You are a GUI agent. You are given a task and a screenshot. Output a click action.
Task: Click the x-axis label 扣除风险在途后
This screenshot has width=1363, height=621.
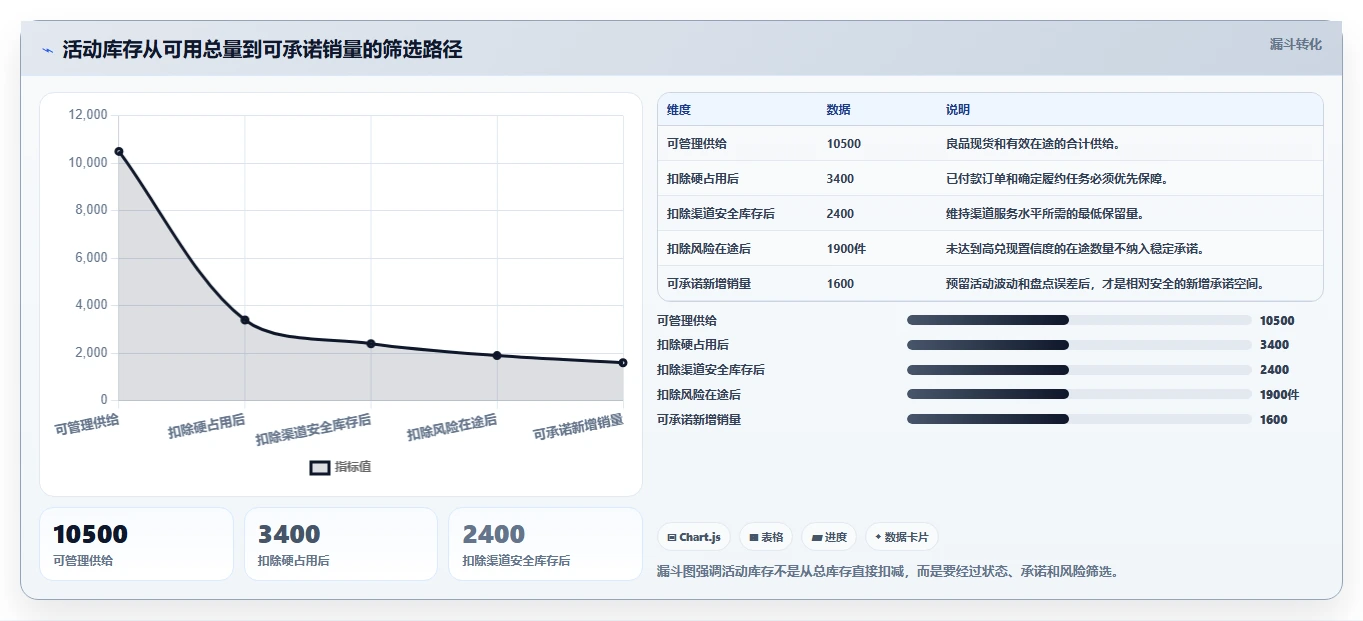coord(452,429)
